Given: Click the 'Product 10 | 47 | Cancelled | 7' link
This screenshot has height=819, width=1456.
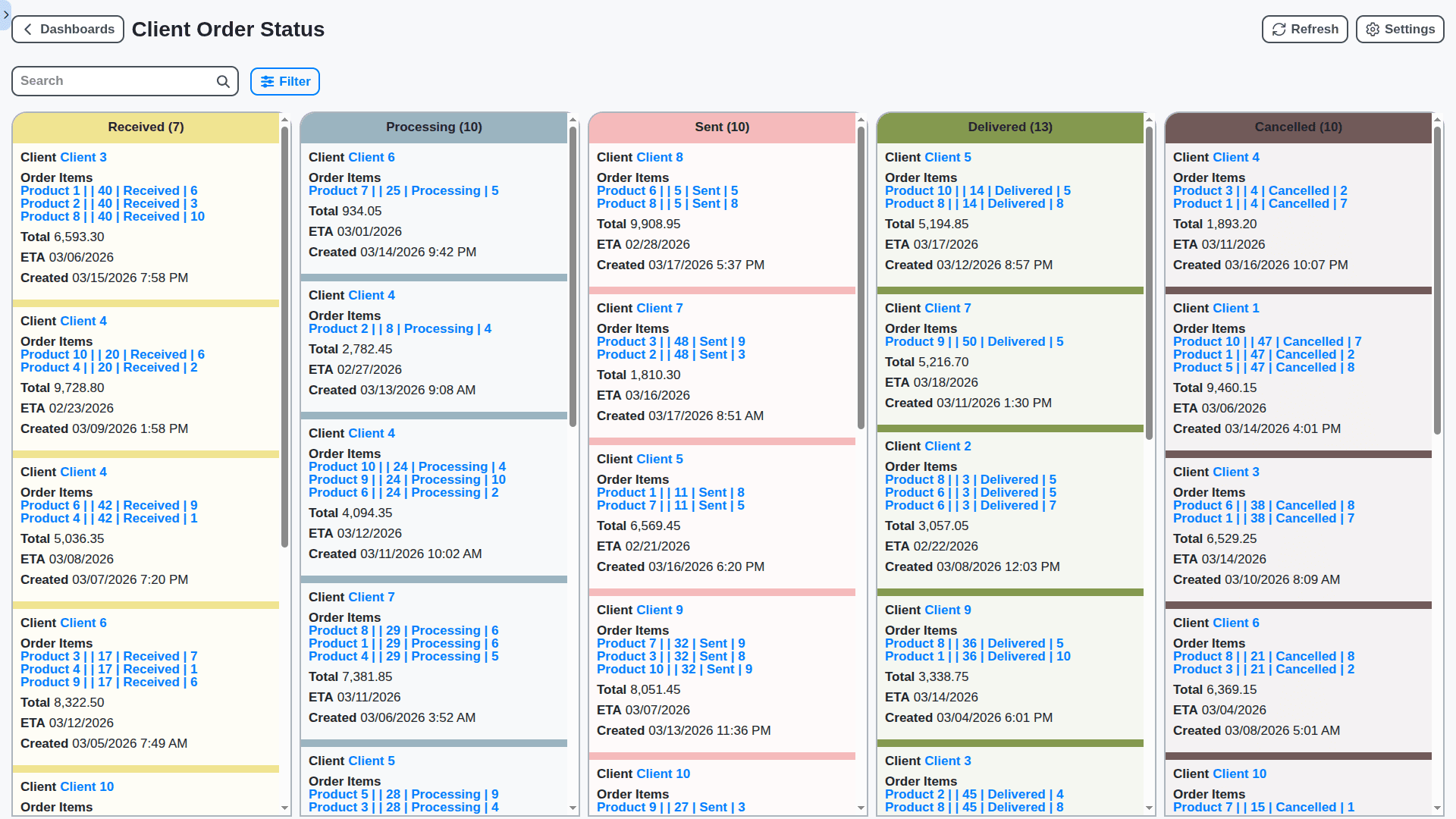Looking at the screenshot, I should tap(1266, 341).
